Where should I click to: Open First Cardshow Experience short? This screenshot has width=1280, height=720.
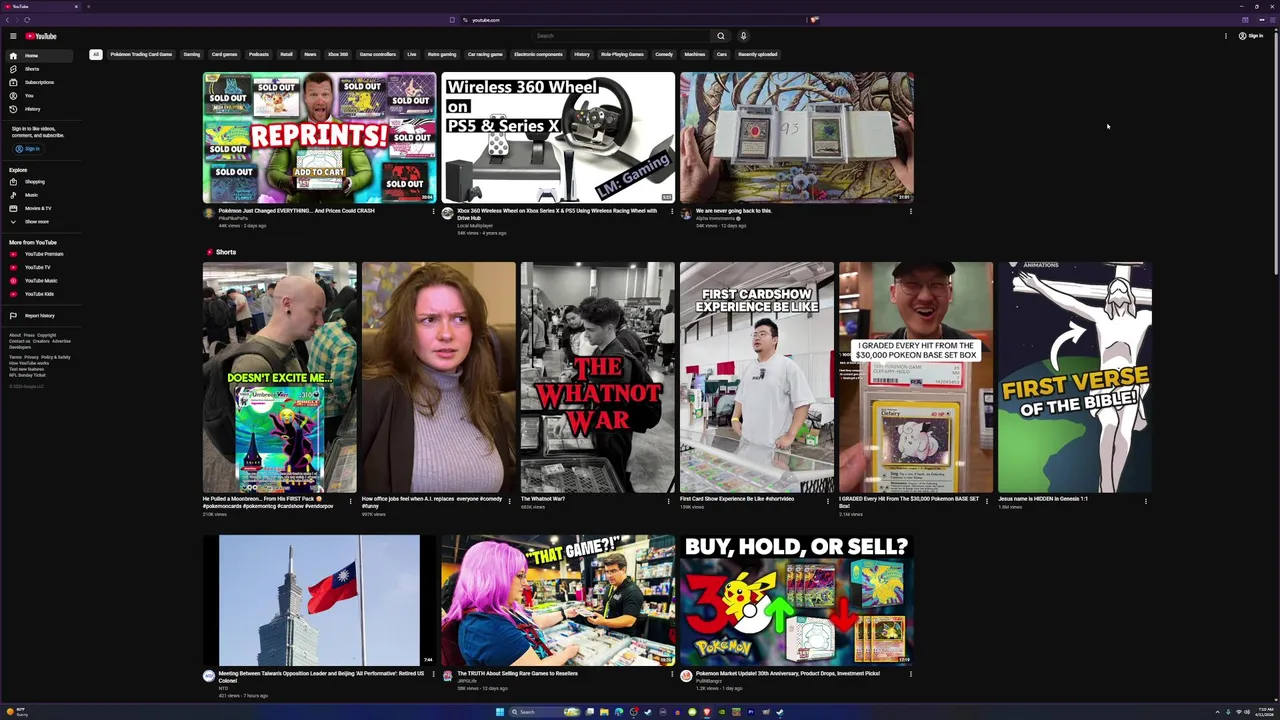757,377
